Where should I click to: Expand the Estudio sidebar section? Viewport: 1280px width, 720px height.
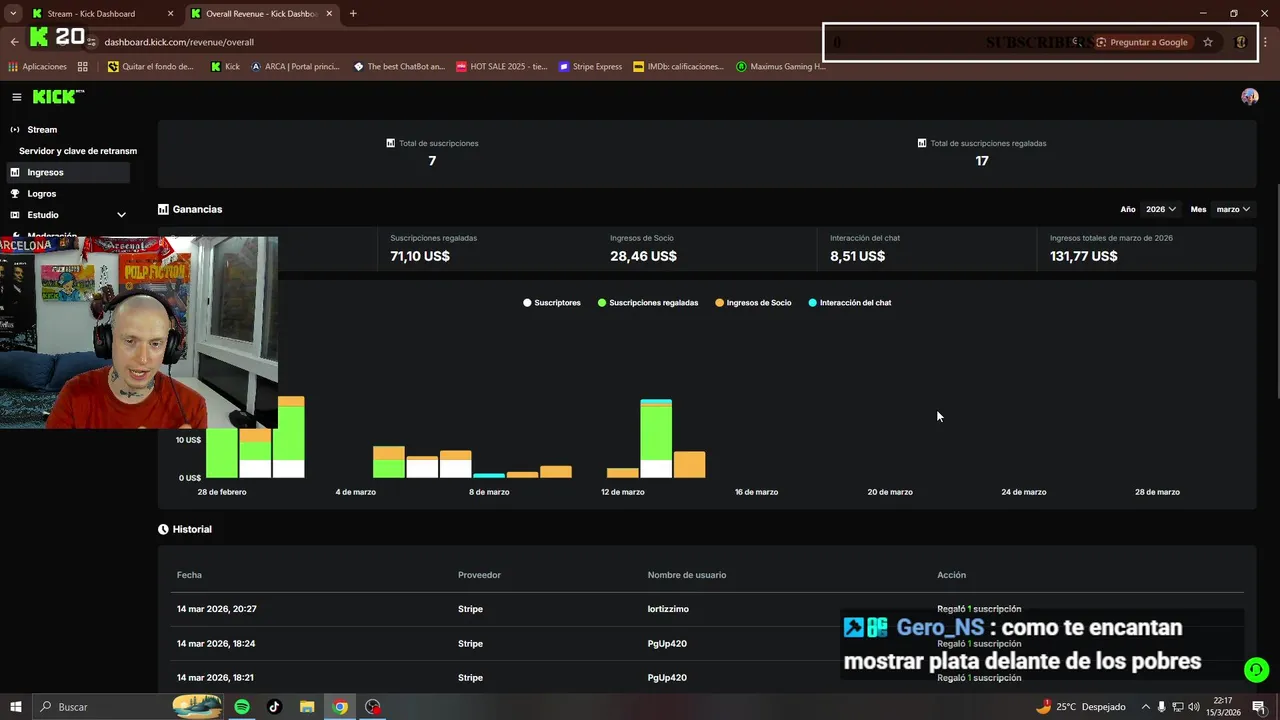121,215
